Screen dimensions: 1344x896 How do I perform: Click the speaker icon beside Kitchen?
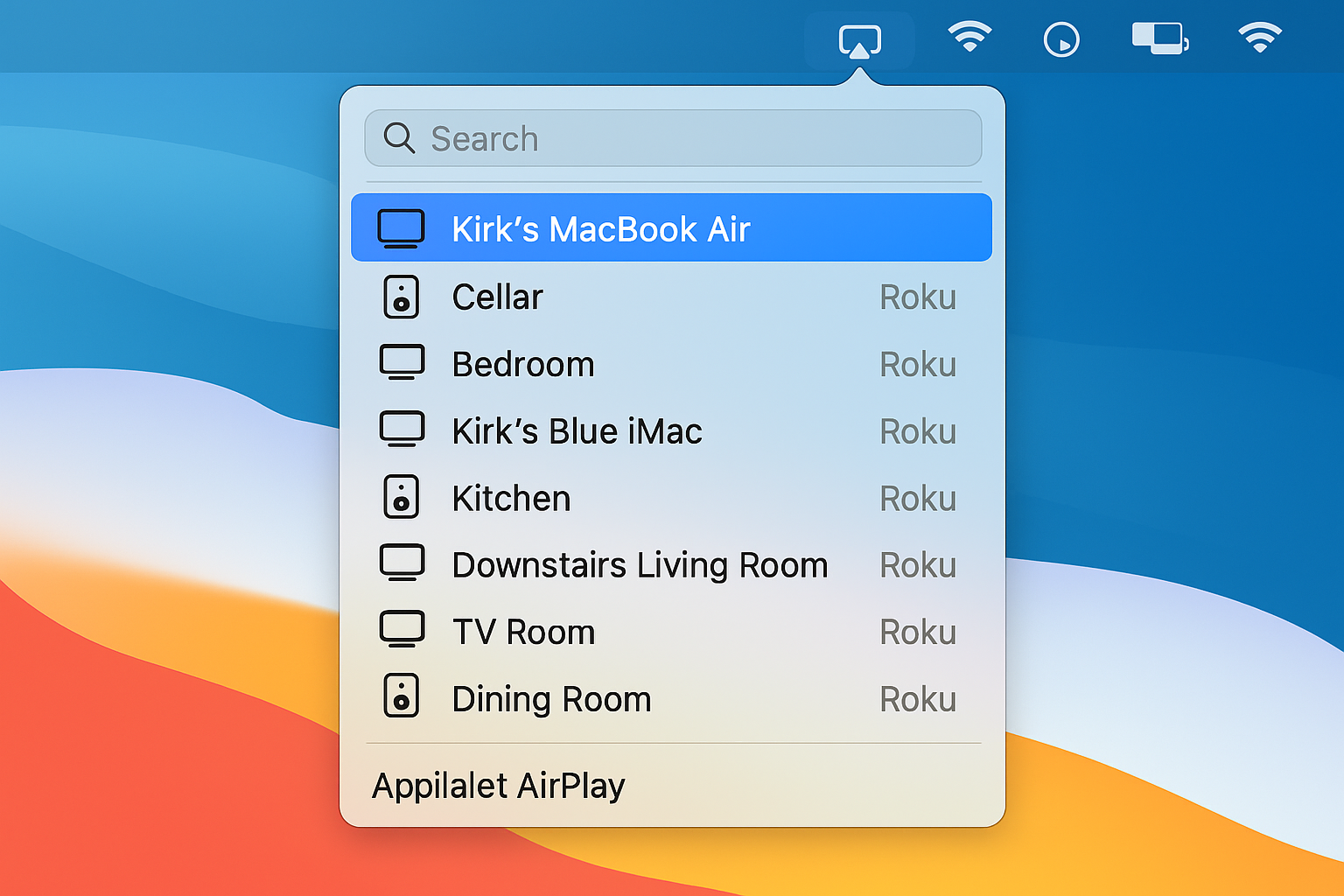pos(402,498)
